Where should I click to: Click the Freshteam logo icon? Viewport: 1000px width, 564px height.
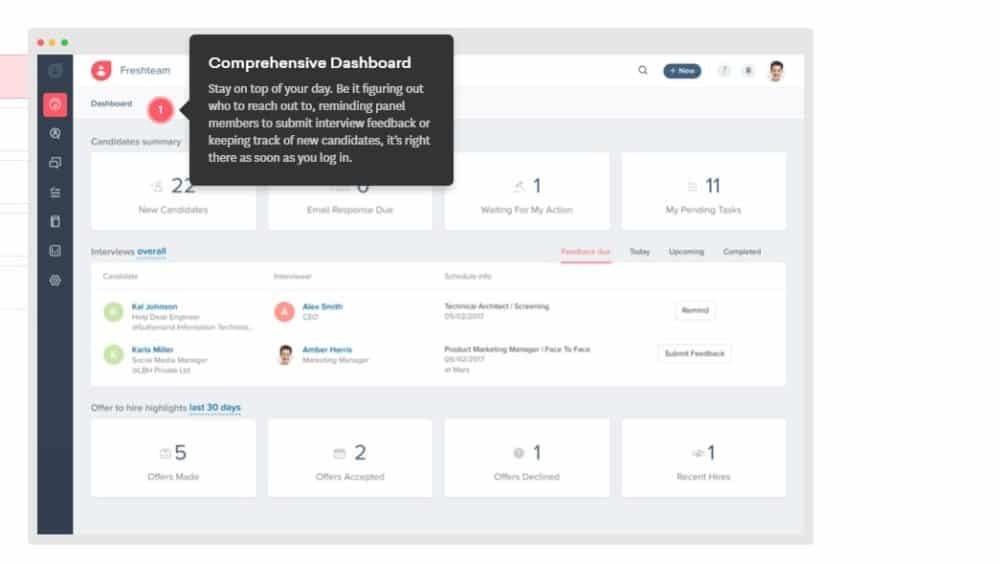pos(101,71)
